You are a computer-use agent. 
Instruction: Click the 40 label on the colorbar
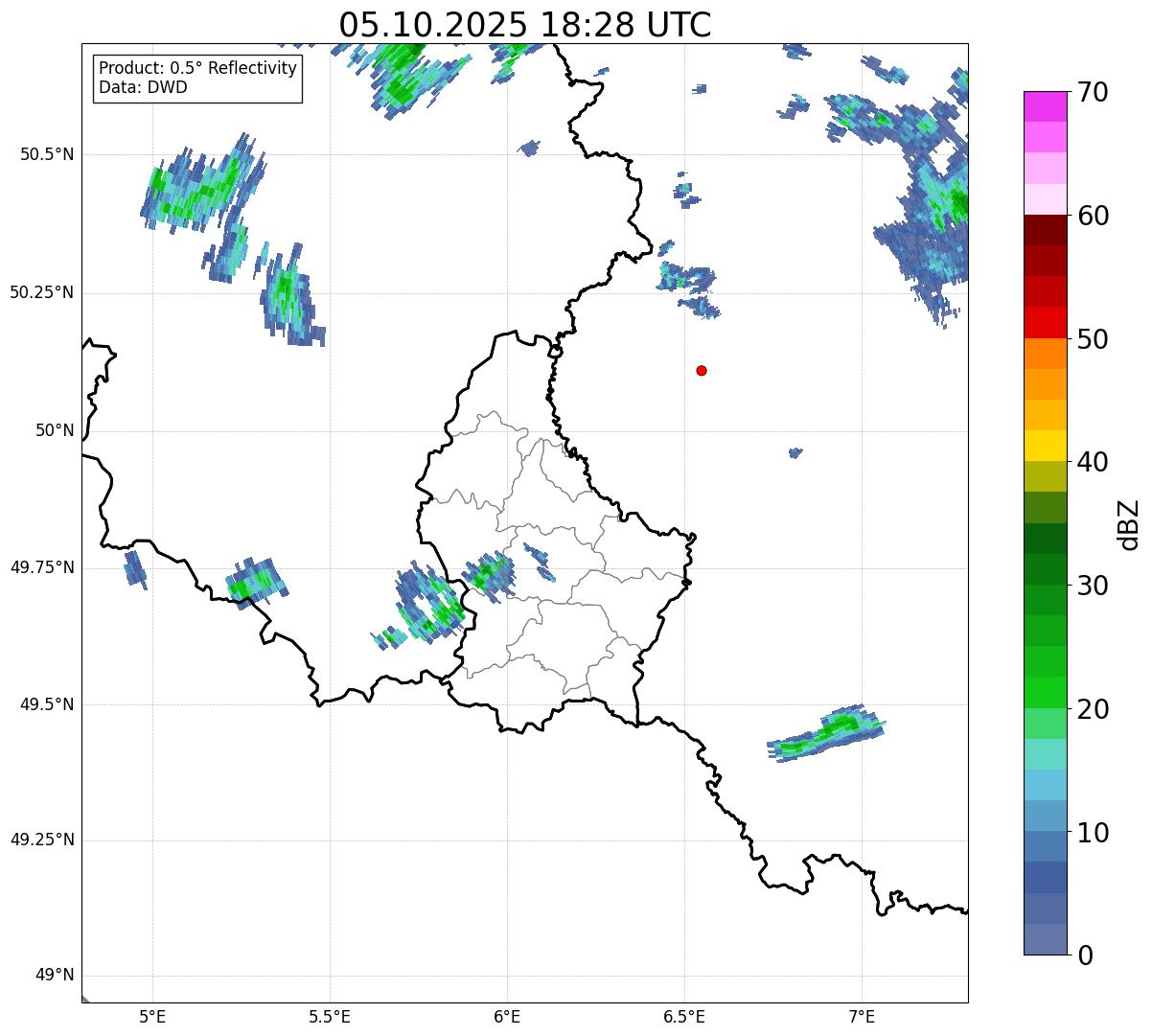coord(1092,462)
